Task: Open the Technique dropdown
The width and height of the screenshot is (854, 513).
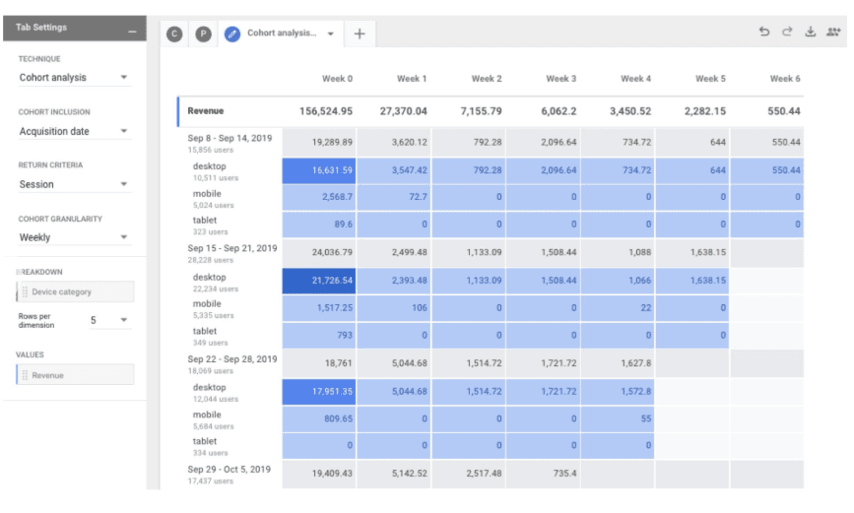Action: pos(74,77)
